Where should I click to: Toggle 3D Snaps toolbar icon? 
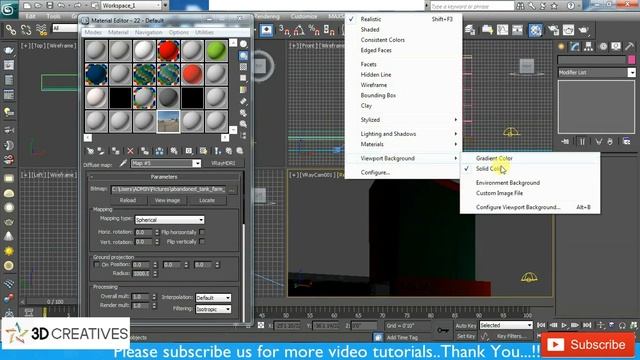point(284,30)
